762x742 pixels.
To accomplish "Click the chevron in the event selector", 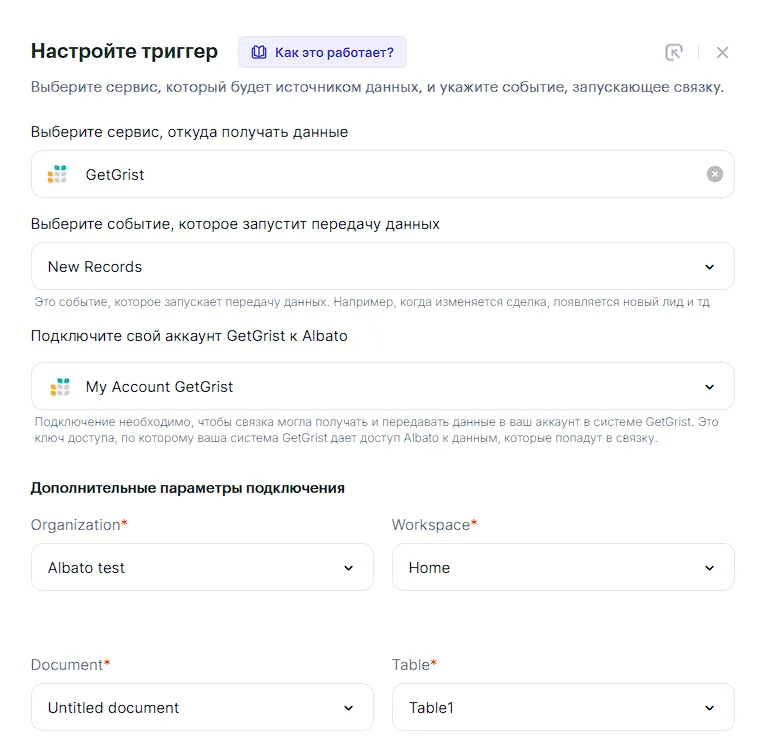I will (x=709, y=267).
